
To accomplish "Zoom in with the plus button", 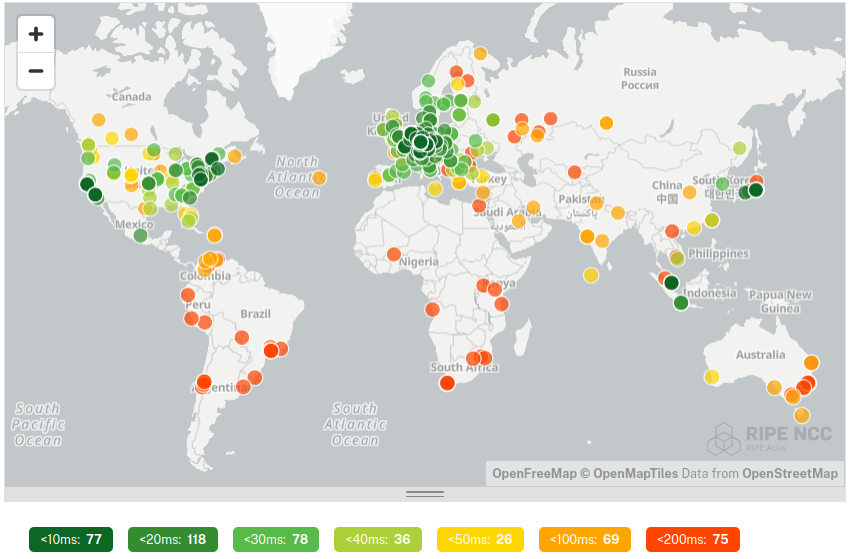I will point(36,34).
